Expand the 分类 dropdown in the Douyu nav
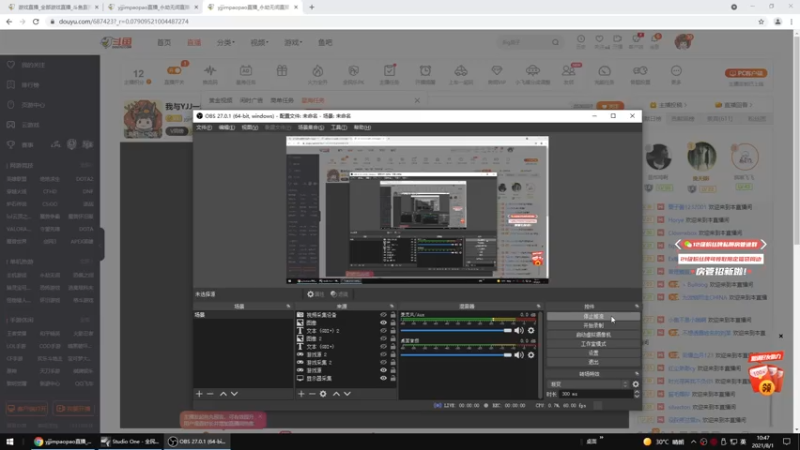 tap(226, 42)
